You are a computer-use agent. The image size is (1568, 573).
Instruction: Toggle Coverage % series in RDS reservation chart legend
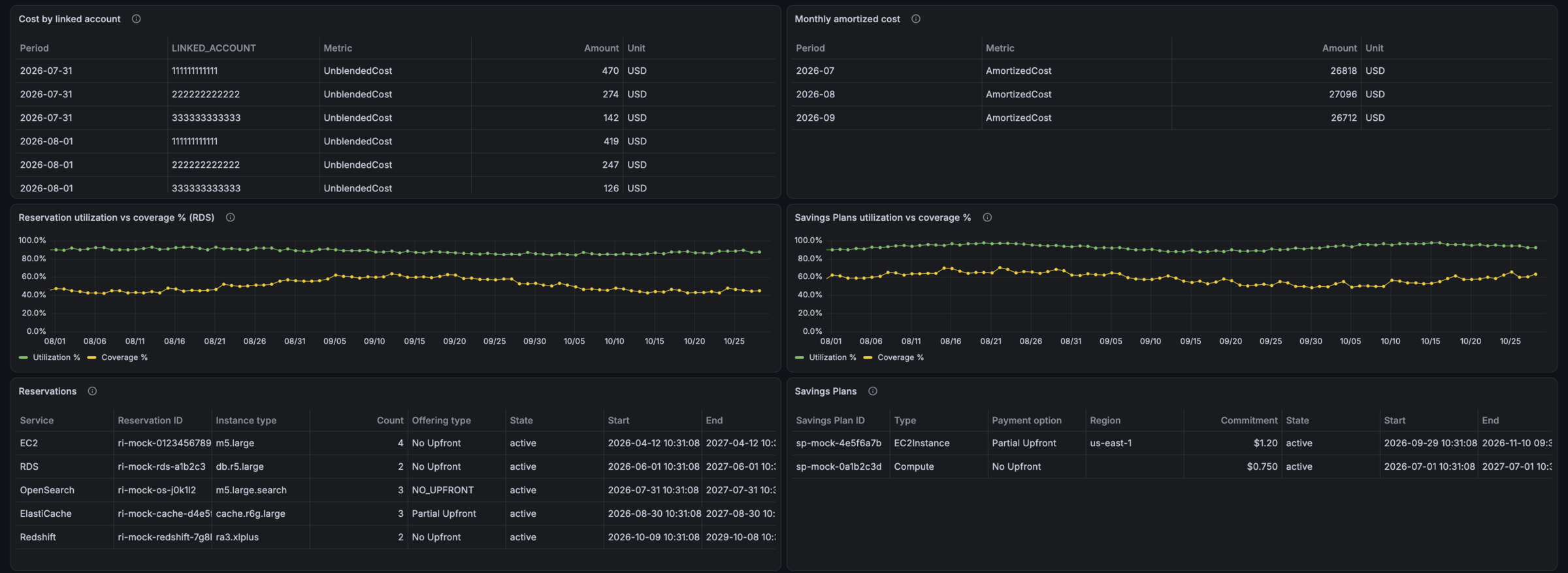(x=124, y=357)
